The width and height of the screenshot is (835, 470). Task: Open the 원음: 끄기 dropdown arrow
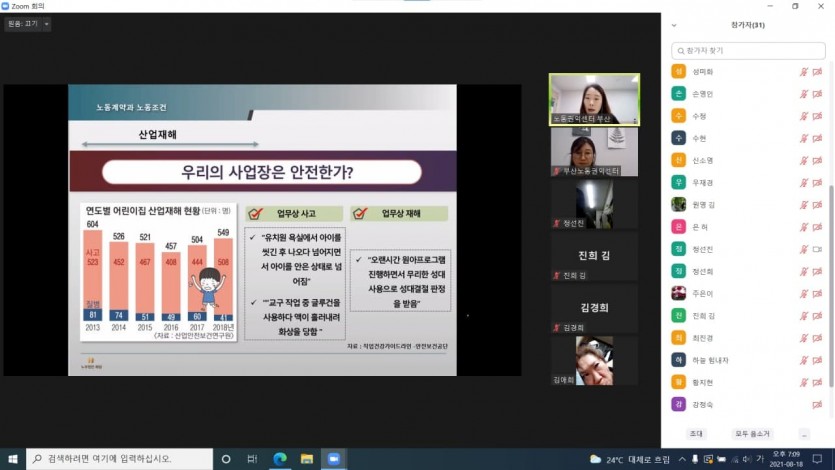[46, 24]
